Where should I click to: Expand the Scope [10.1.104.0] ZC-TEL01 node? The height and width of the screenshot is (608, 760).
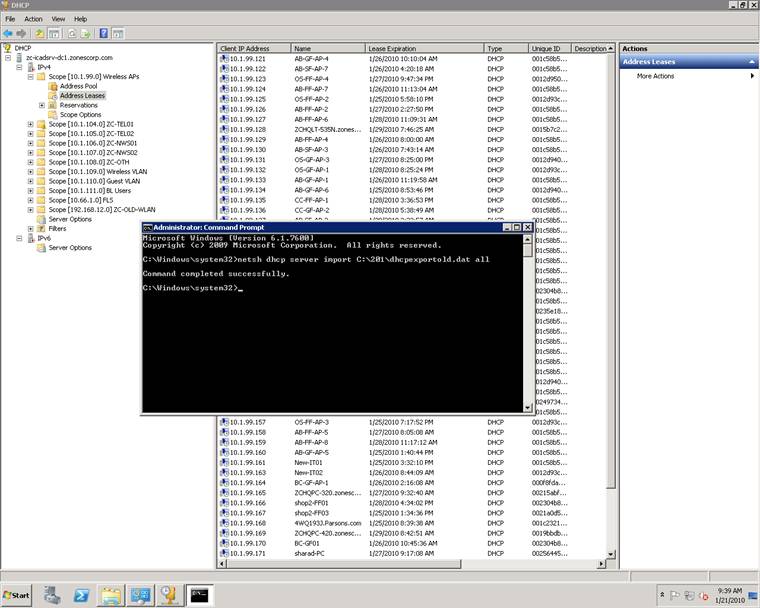(30, 124)
